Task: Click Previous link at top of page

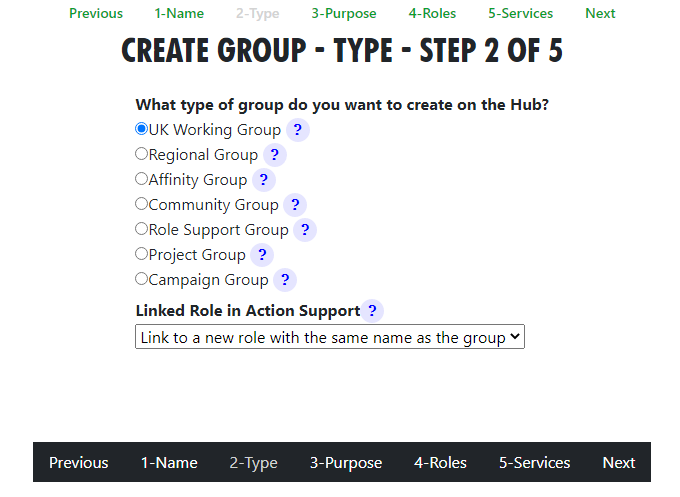Action: tap(96, 13)
